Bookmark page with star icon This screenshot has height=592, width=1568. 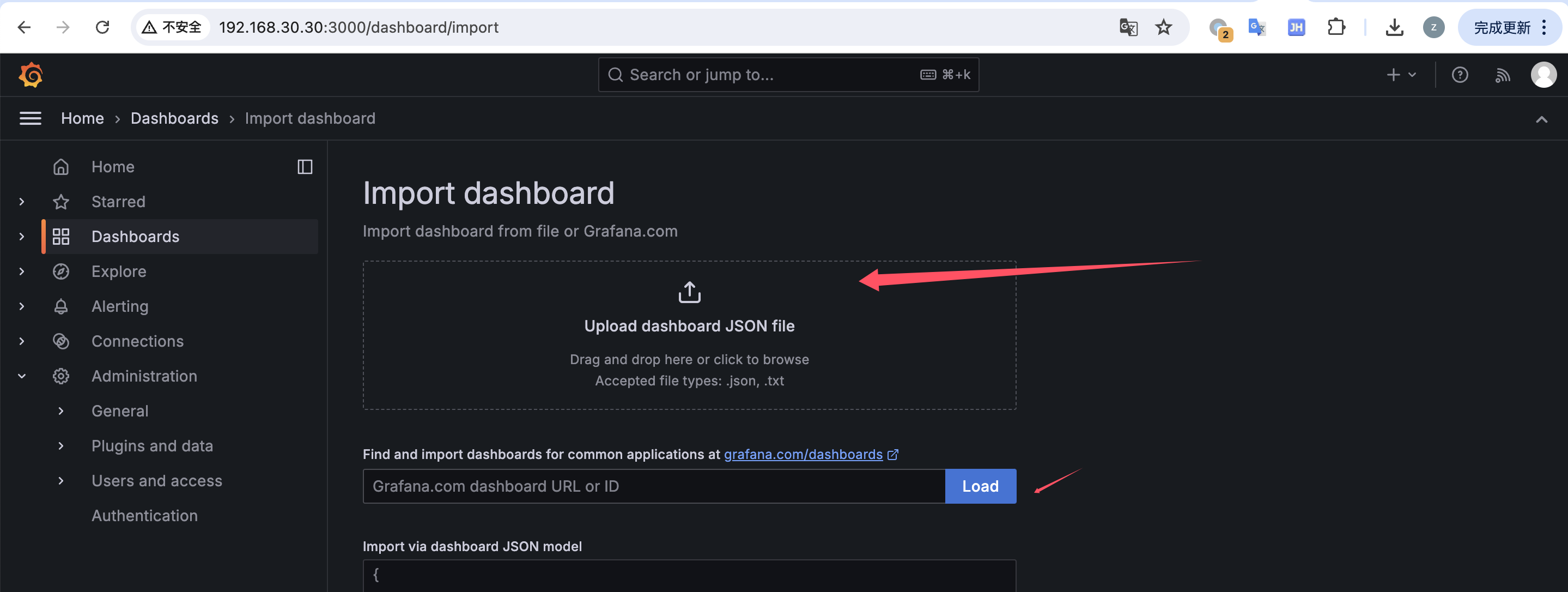click(1163, 27)
